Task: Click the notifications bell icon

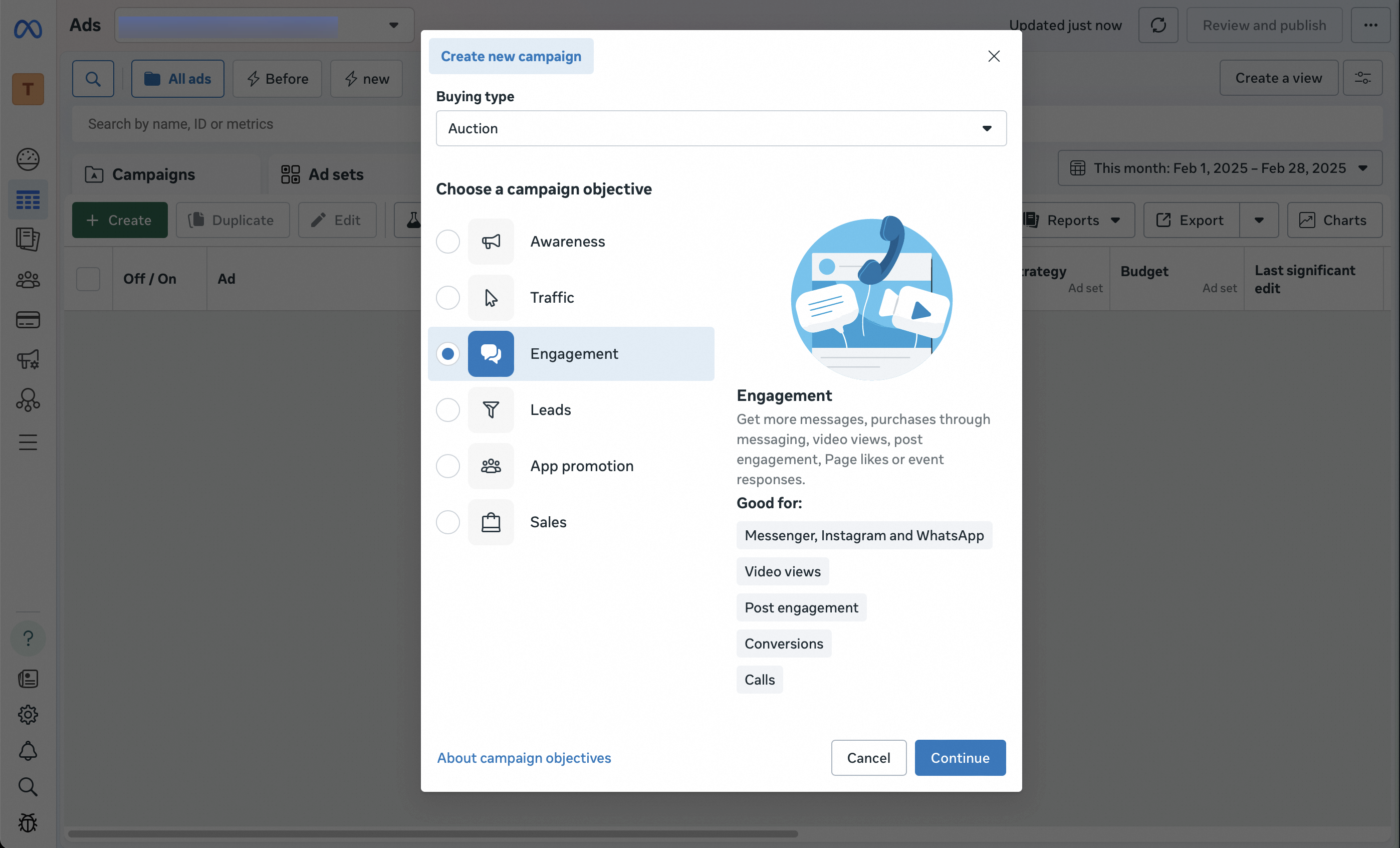Action: pyautogui.click(x=28, y=751)
